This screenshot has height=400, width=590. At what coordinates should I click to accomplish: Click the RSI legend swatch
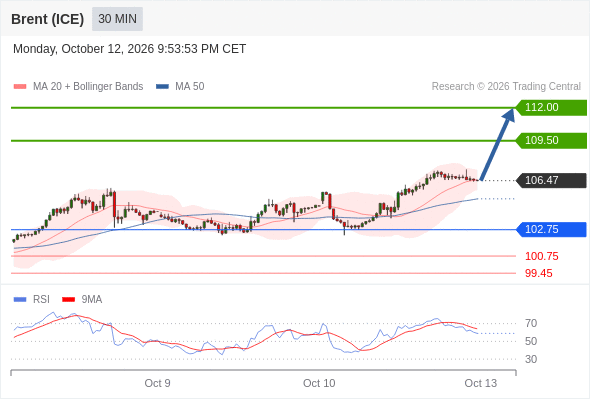click(x=20, y=300)
